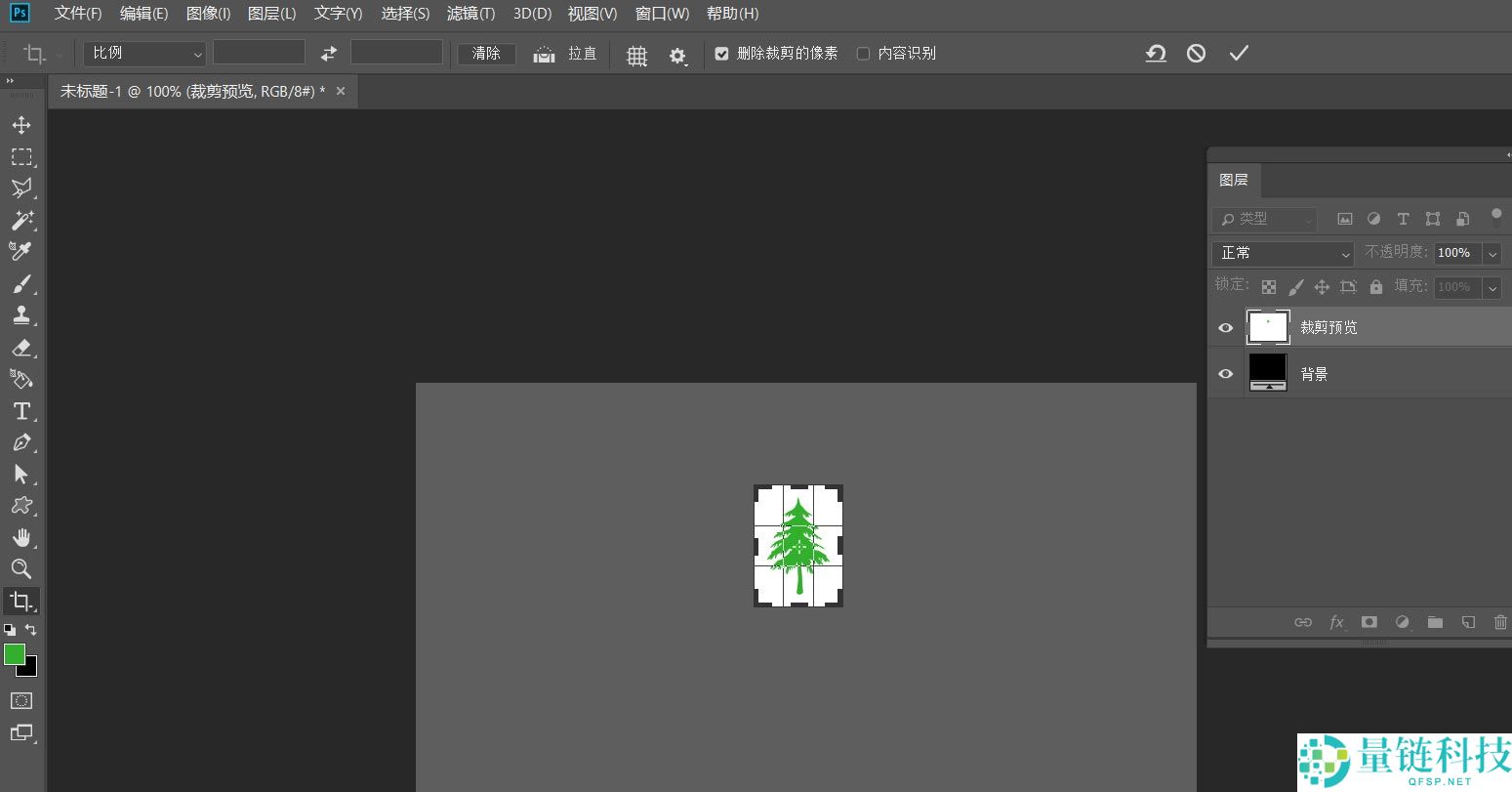The image size is (1512, 792).
Task: Select the Horizontal Type tool
Action: click(x=21, y=411)
